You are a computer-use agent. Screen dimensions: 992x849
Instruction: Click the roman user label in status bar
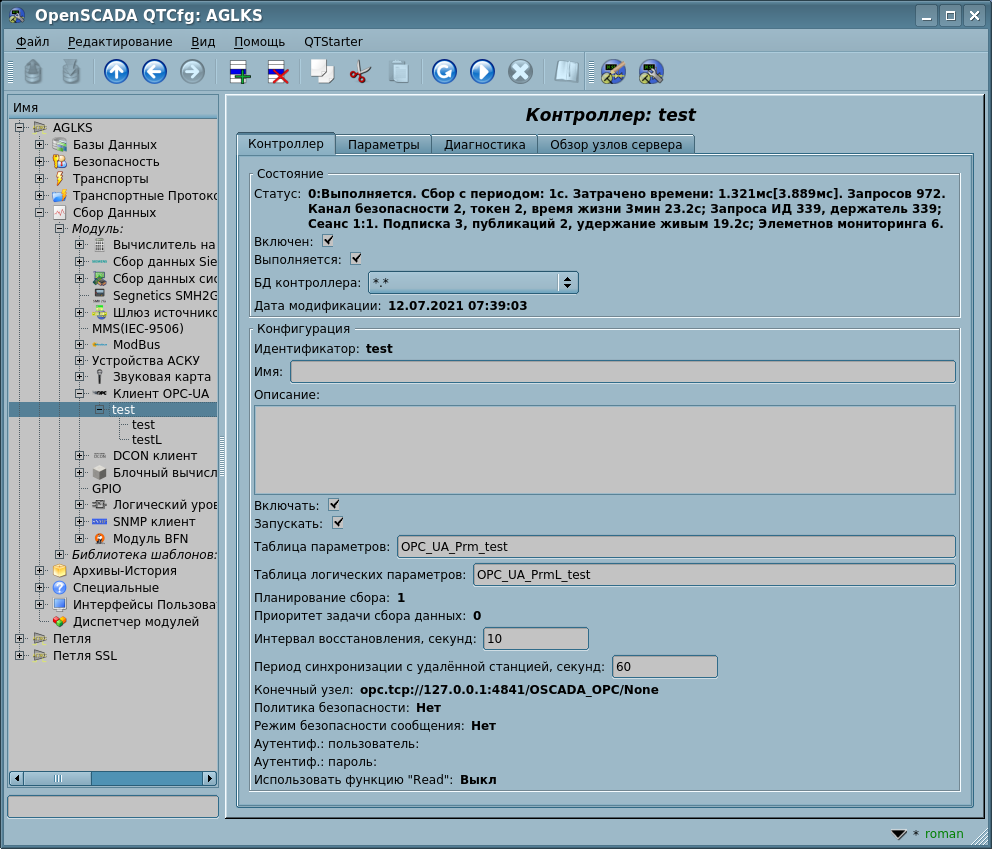[944, 834]
